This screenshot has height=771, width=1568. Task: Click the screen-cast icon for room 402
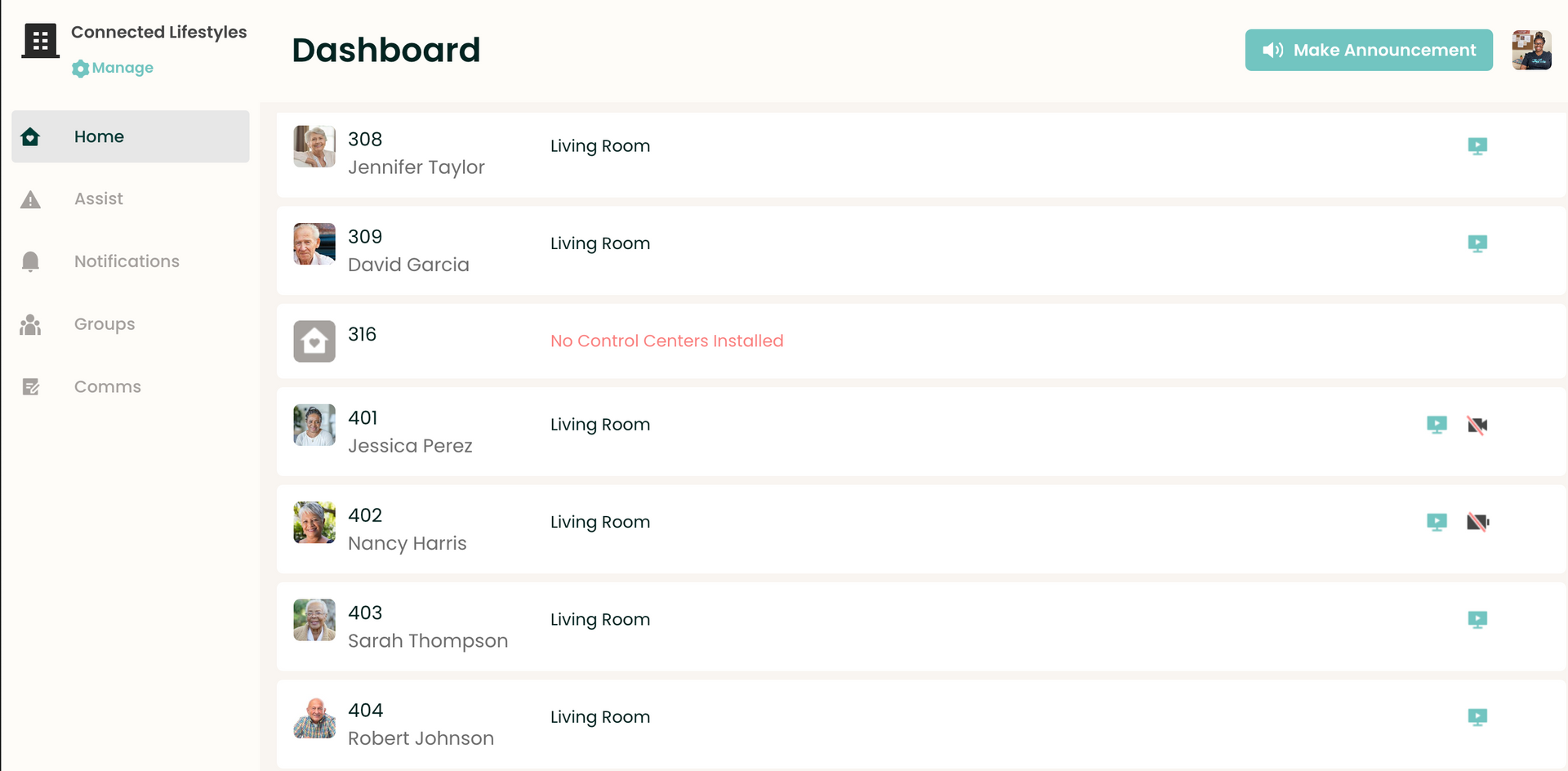(1437, 522)
